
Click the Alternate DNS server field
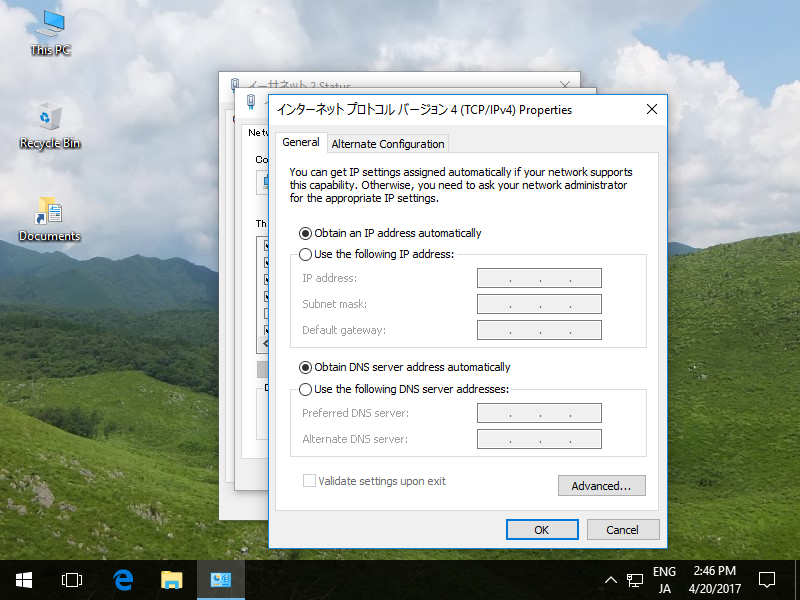coord(539,439)
